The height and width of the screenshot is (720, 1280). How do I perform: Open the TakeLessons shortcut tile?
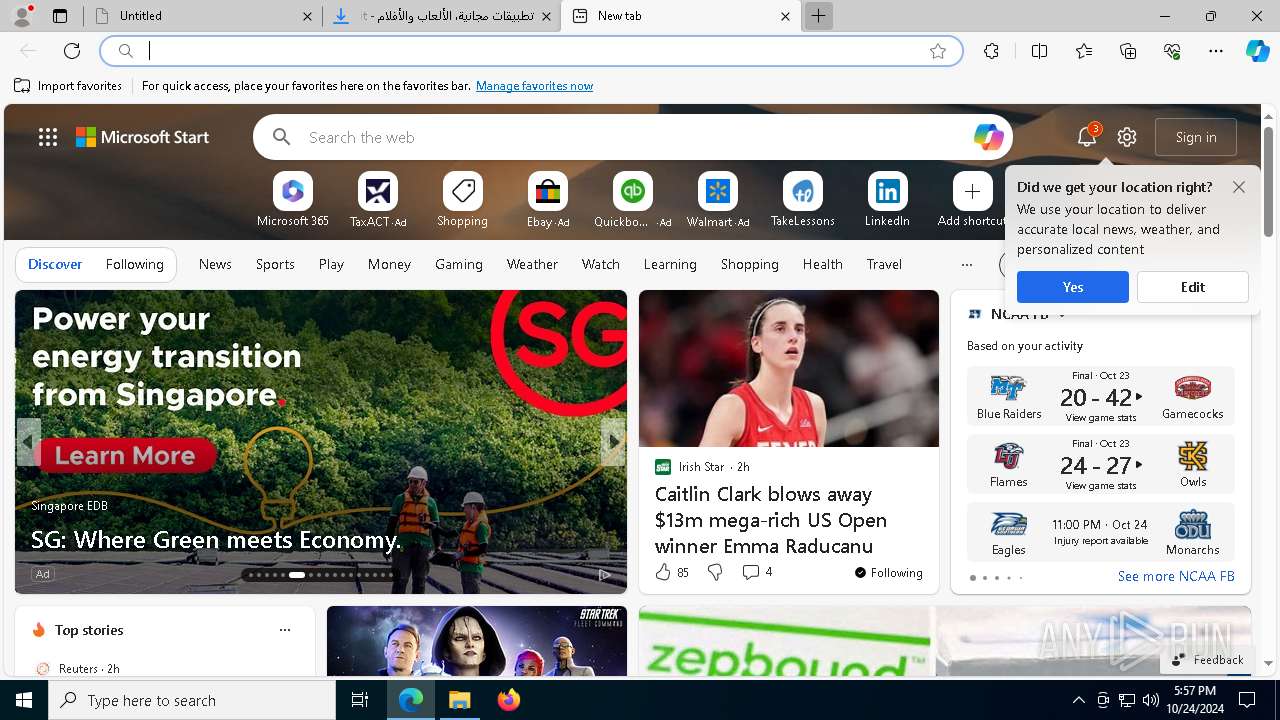tap(802, 199)
